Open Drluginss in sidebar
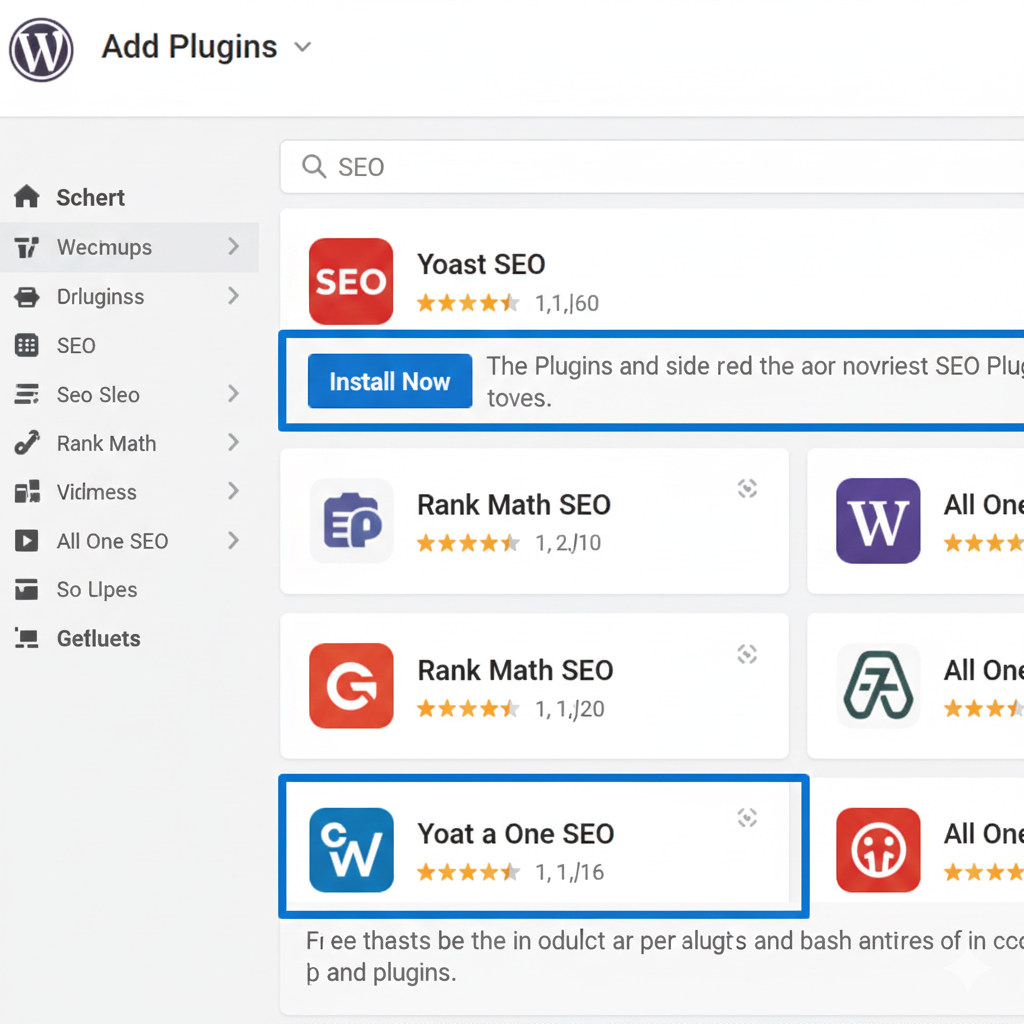1024x1024 pixels. (x=100, y=296)
